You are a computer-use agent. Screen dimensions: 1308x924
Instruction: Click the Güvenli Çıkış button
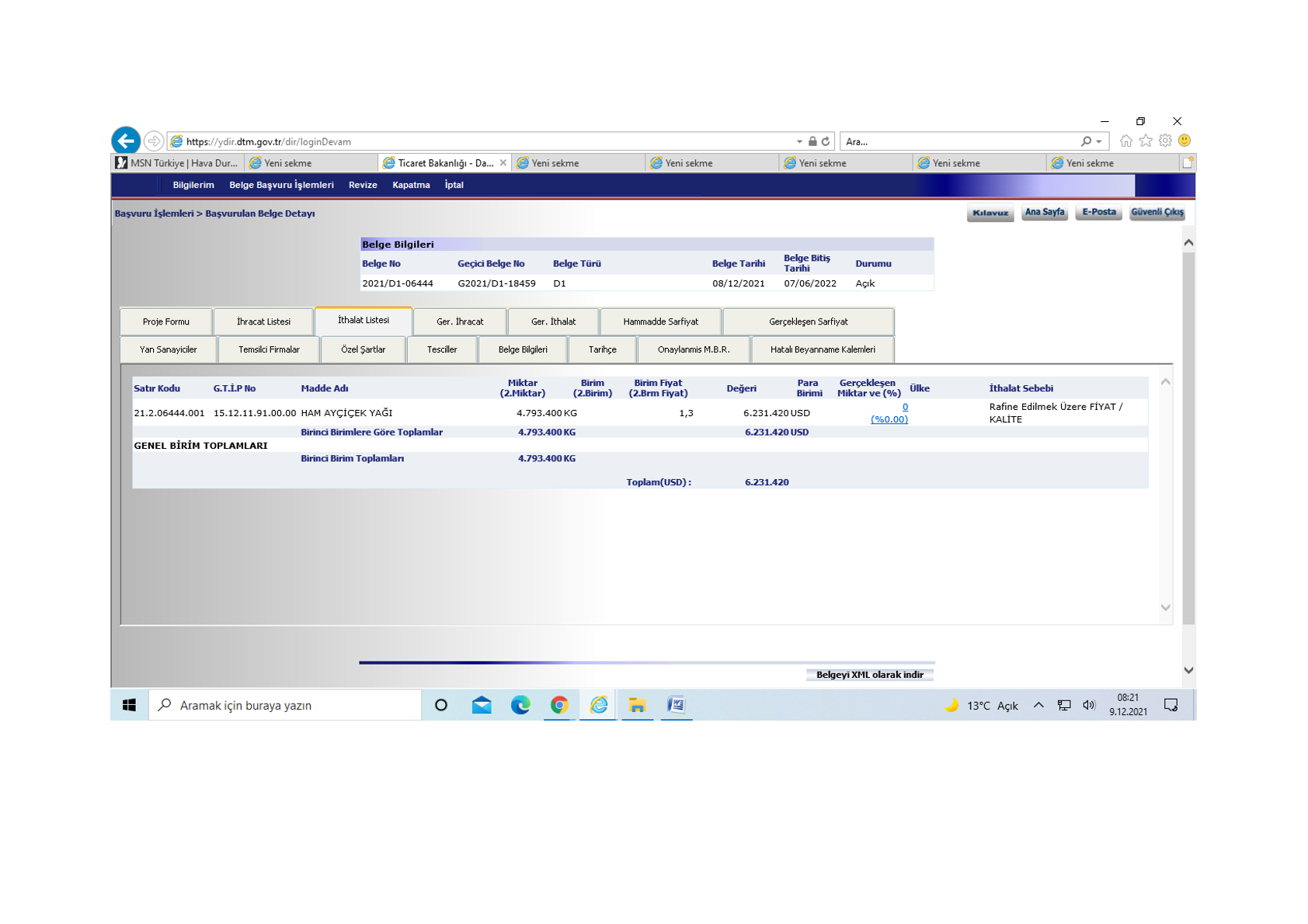tap(1157, 212)
